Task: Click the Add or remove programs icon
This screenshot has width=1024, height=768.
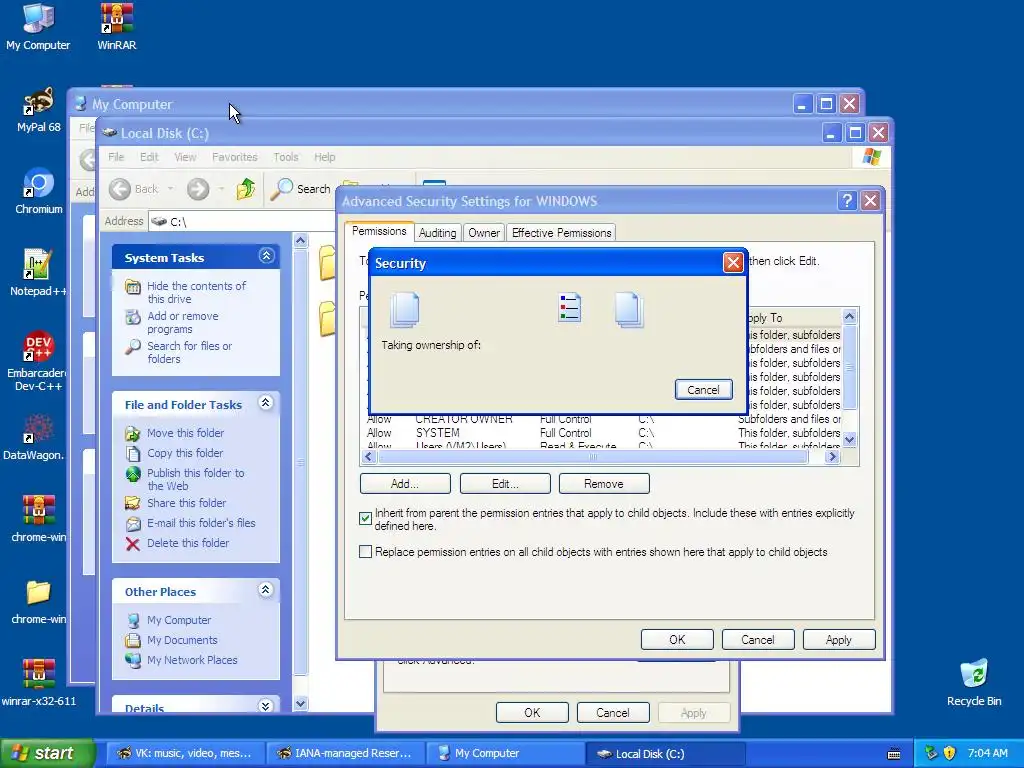Action: [133, 317]
